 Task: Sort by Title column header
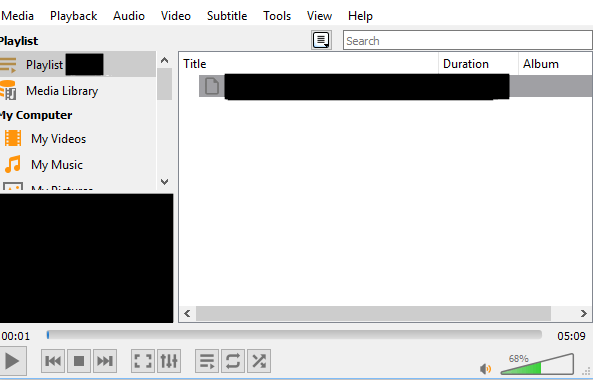(308, 64)
